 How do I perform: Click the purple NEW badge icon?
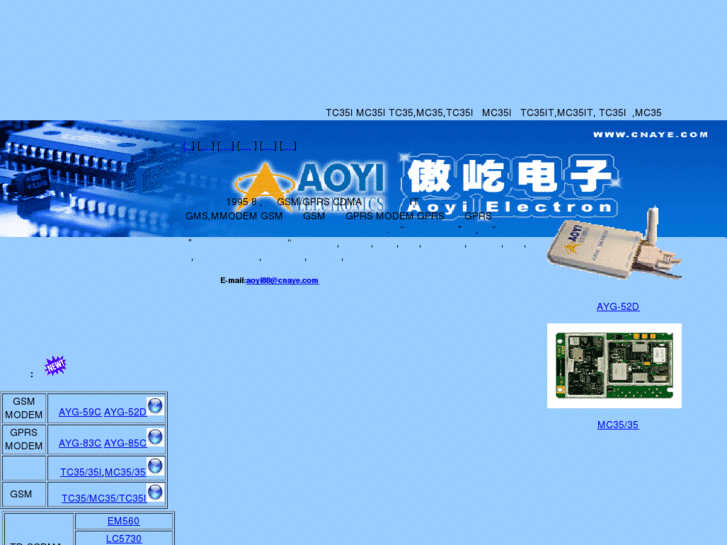click(x=55, y=365)
